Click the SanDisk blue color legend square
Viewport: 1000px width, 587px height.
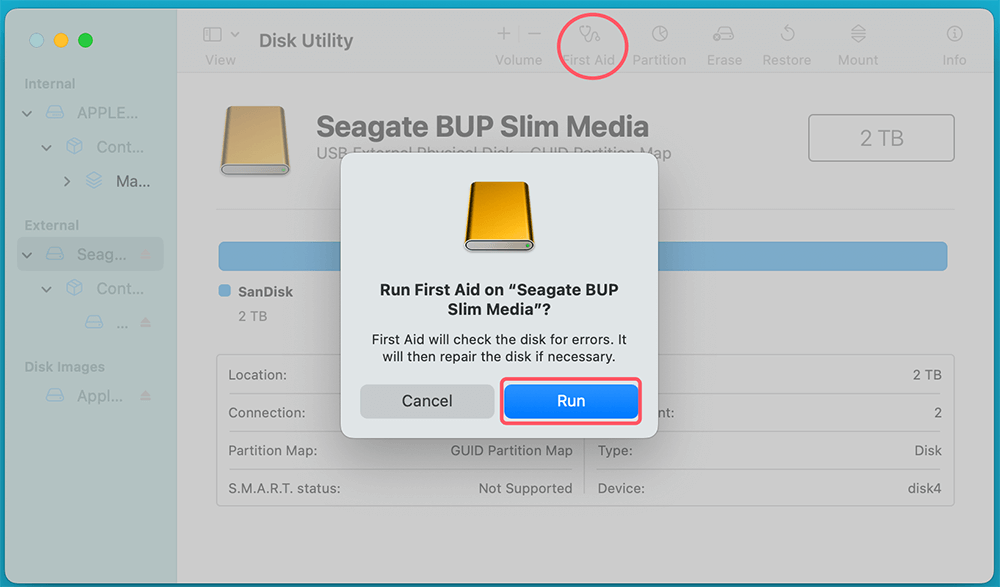click(x=224, y=292)
